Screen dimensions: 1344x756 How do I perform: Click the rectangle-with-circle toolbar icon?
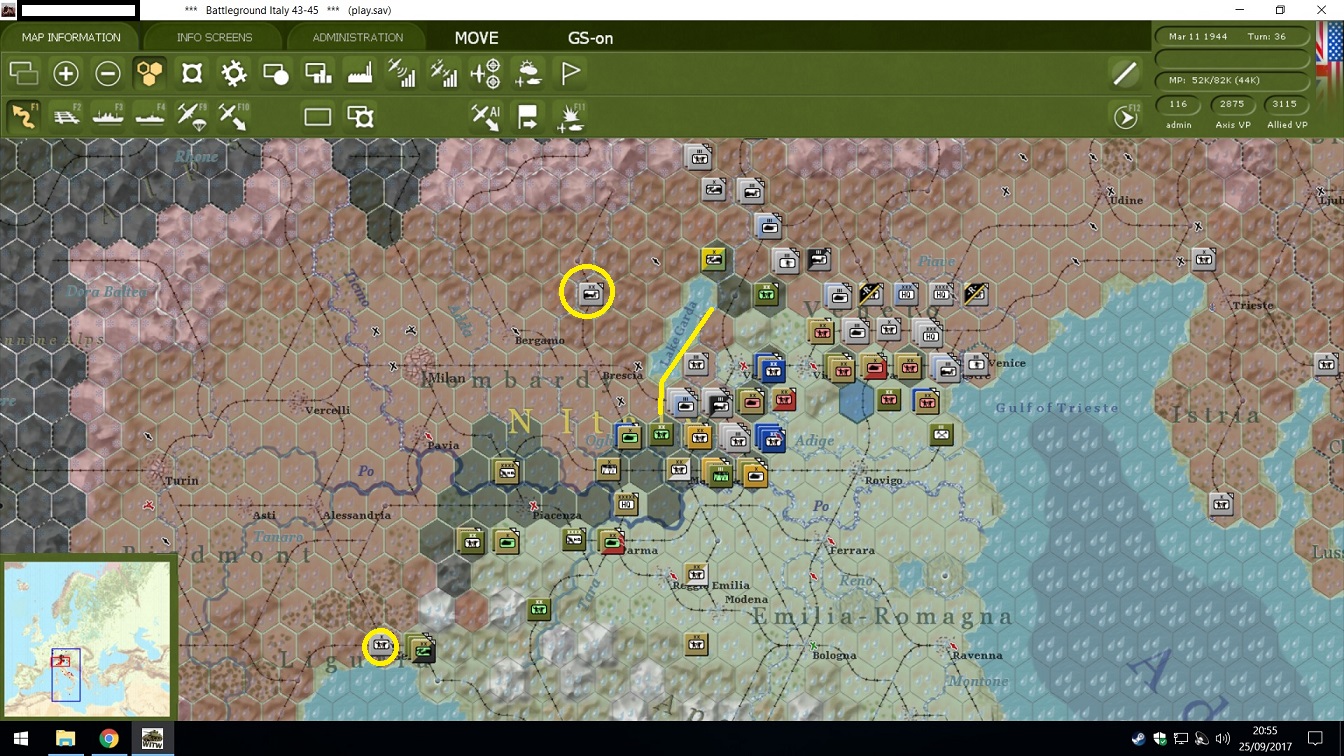(276, 74)
